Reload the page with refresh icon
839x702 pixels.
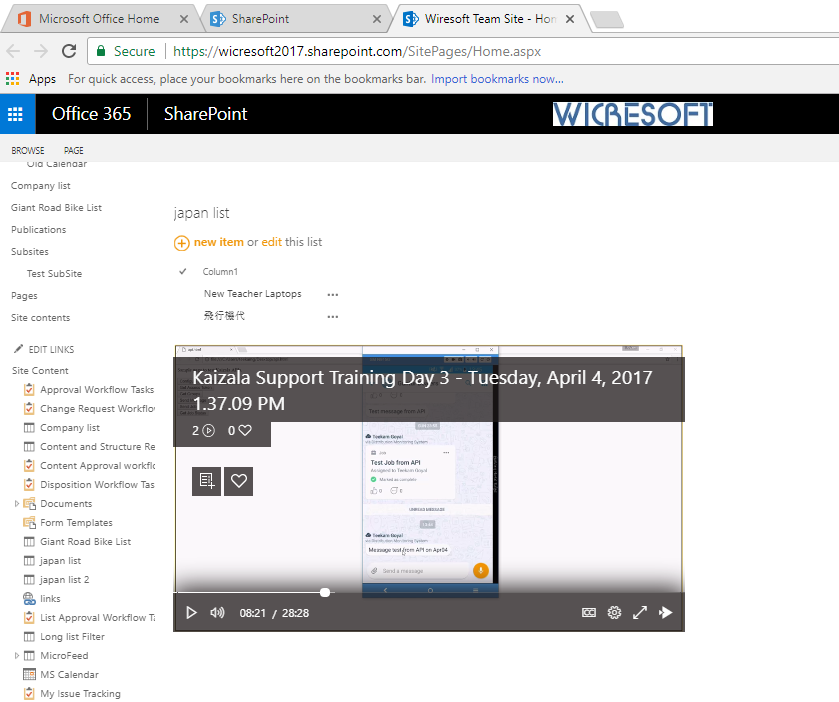69,51
